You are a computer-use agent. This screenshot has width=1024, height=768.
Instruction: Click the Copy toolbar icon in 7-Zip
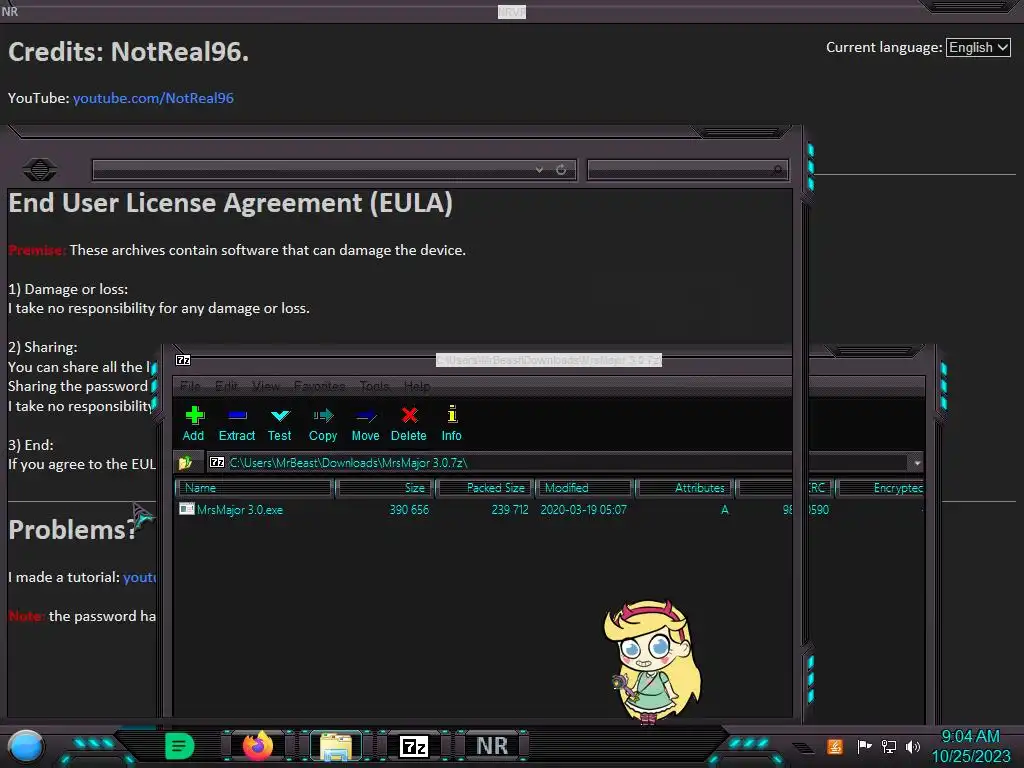point(323,424)
